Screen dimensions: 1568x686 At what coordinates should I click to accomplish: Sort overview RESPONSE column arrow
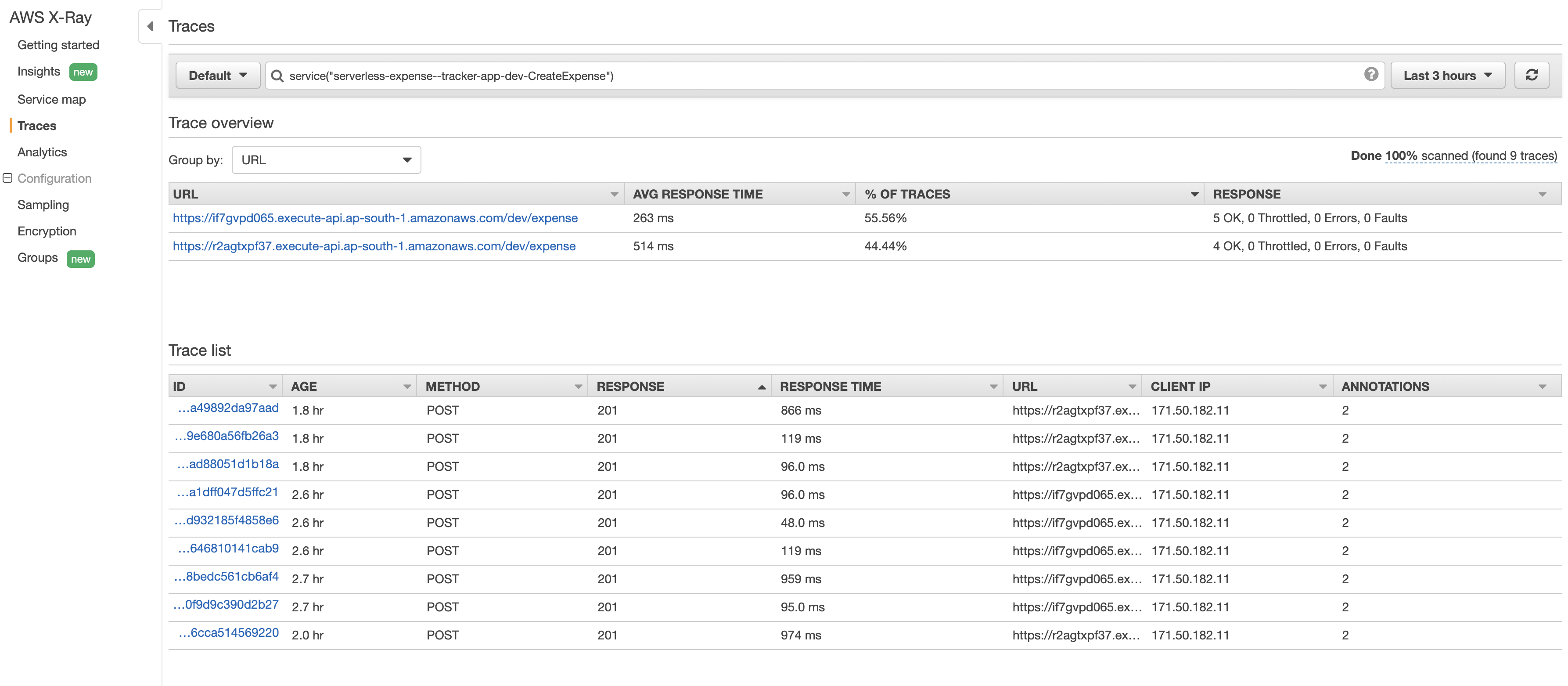pos(1542,195)
